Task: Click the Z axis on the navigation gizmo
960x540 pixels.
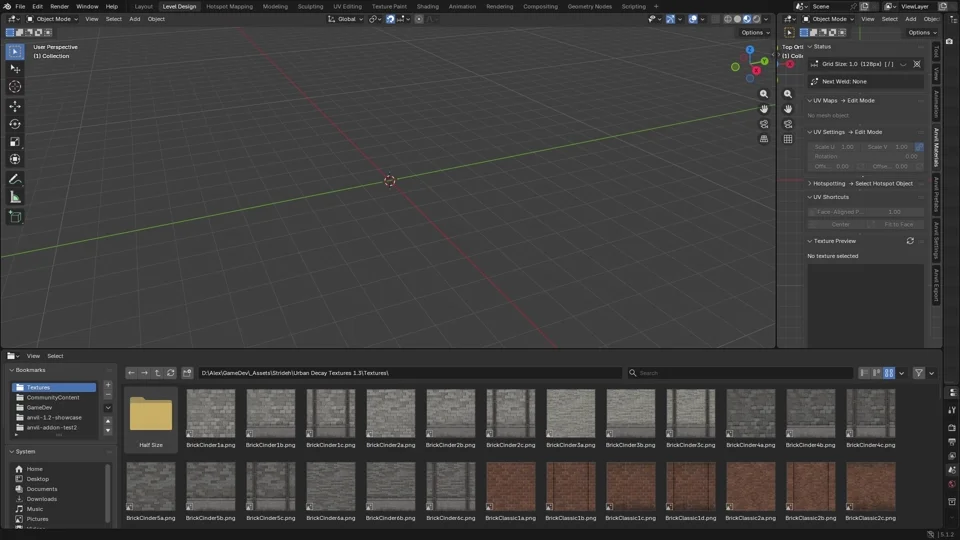Action: (x=749, y=50)
